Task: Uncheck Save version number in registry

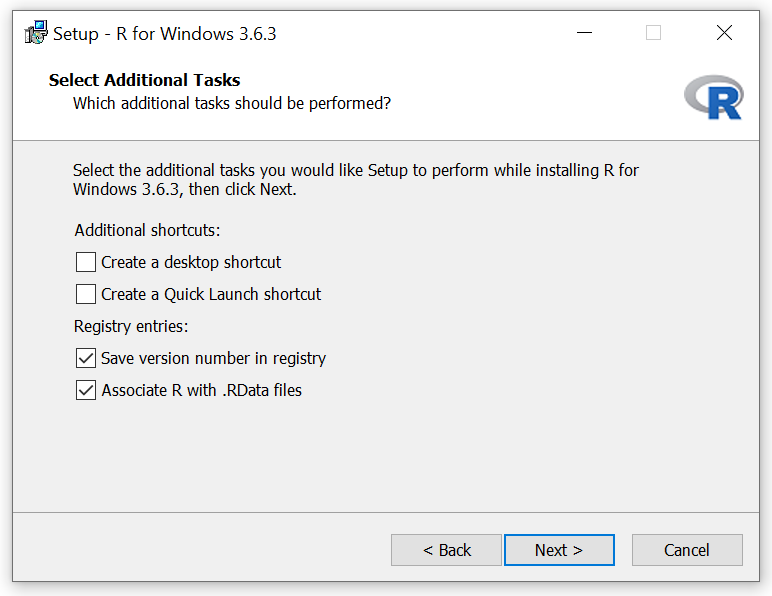Action: [x=86, y=358]
